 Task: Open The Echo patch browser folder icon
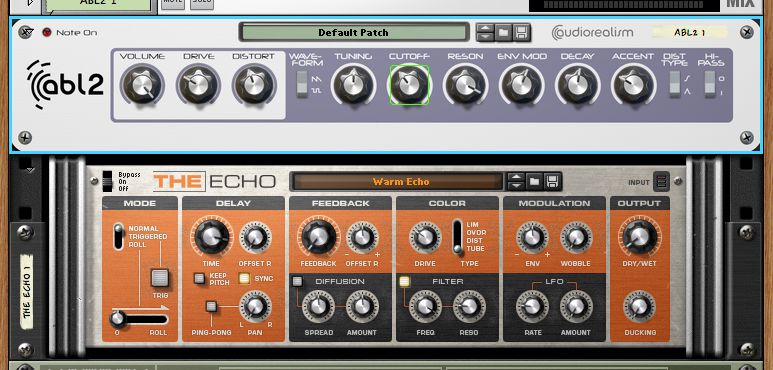point(534,181)
